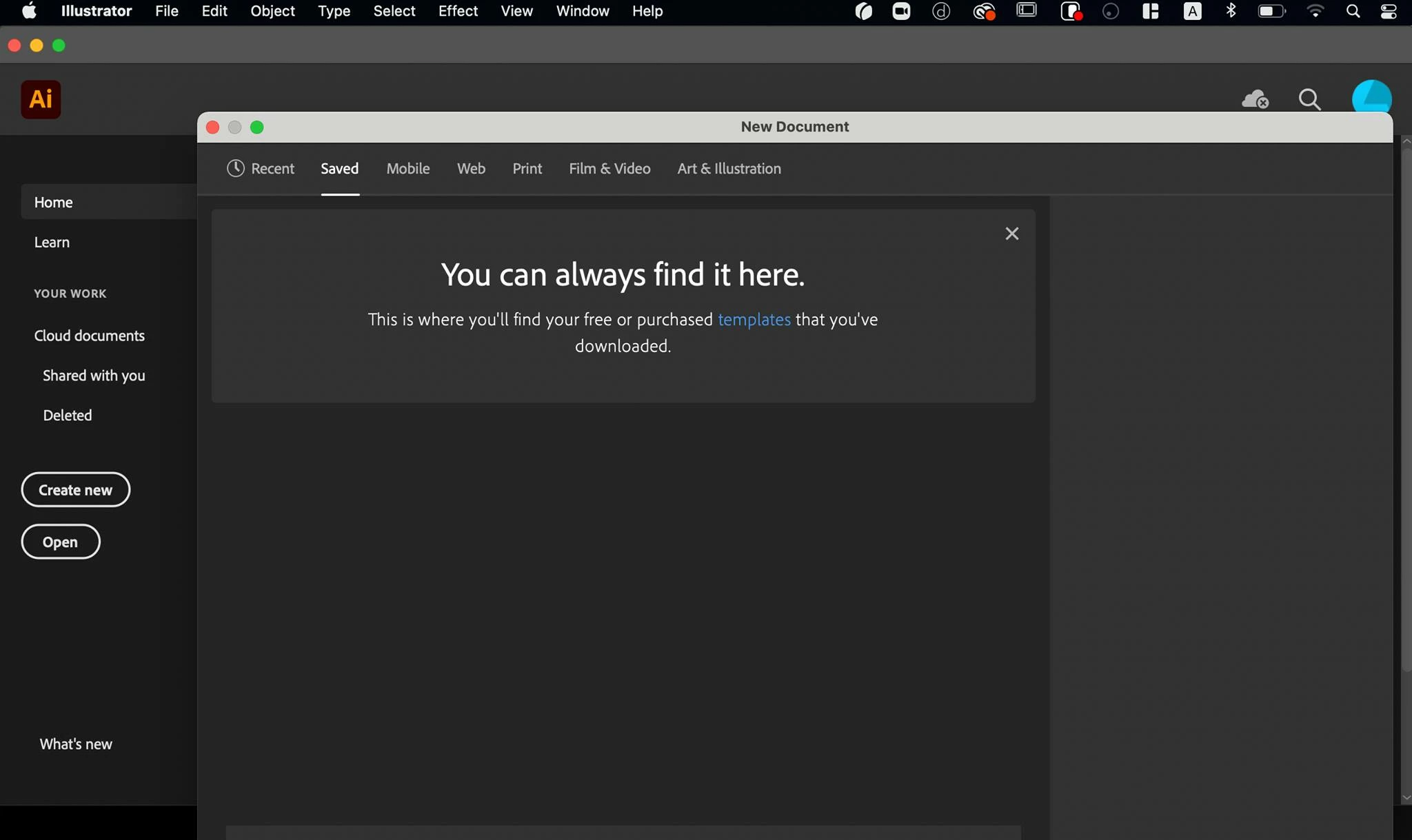Open macOS Spotlight search icon
The height and width of the screenshot is (840, 1412).
[1353, 11]
